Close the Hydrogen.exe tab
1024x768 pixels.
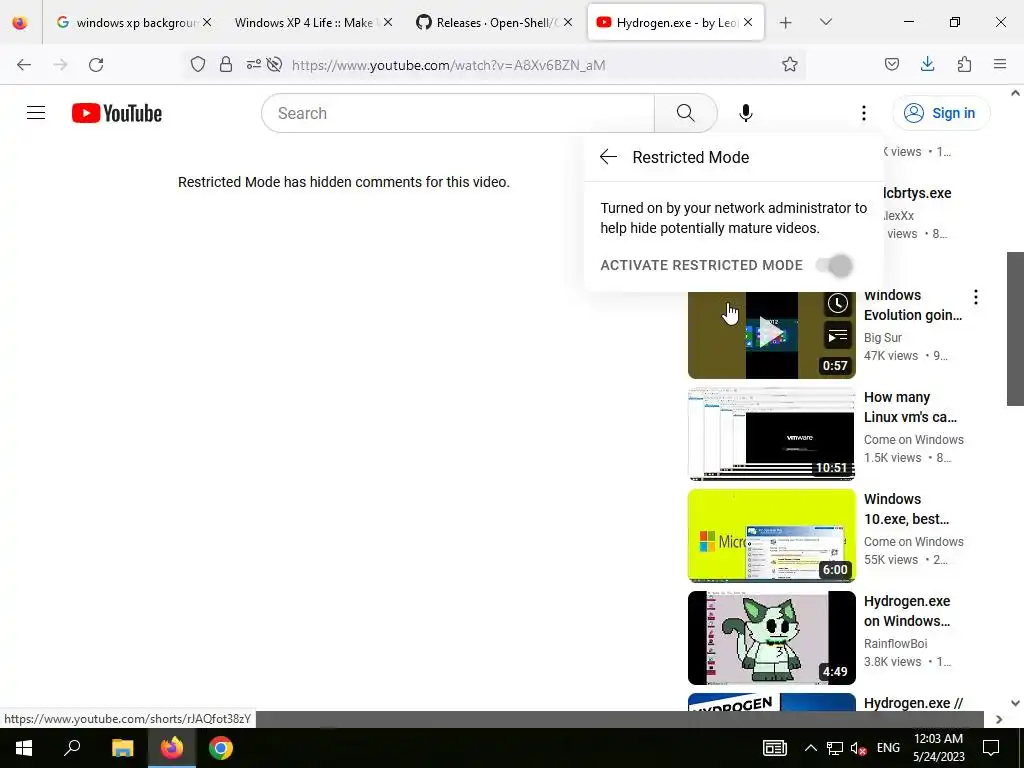point(748,22)
